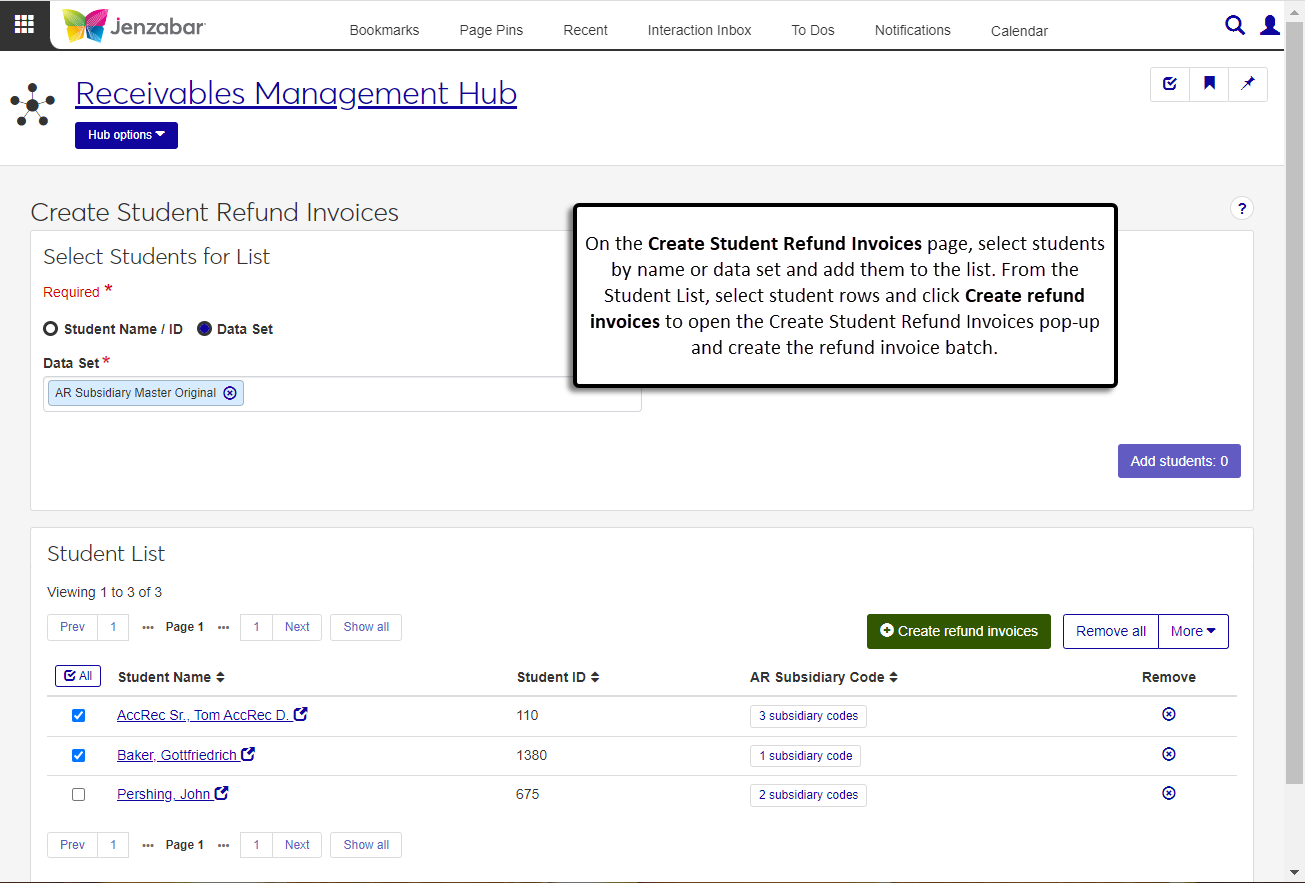This screenshot has height=883, width=1305.
Task: Check the Pershing, John row checkbox
Action: tap(79, 795)
